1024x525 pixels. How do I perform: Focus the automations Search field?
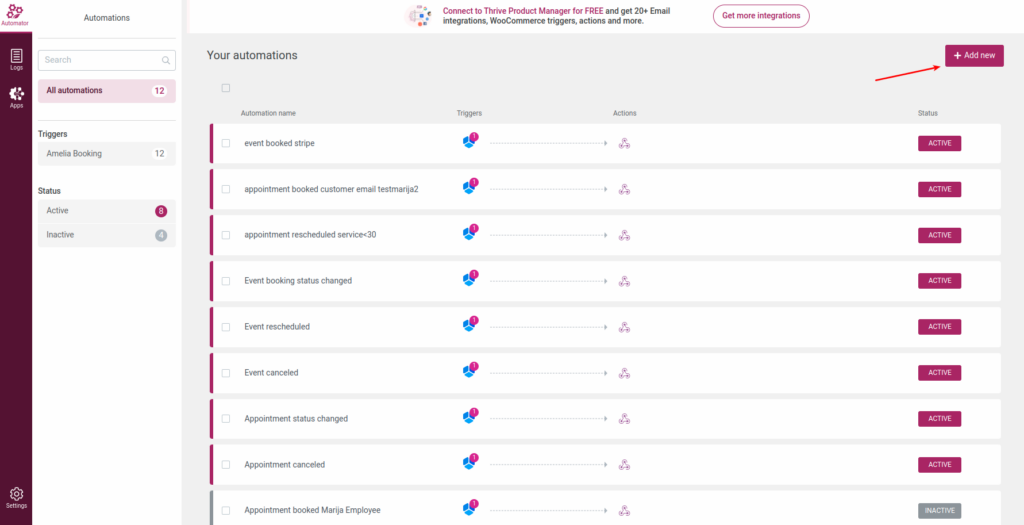(x=107, y=60)
